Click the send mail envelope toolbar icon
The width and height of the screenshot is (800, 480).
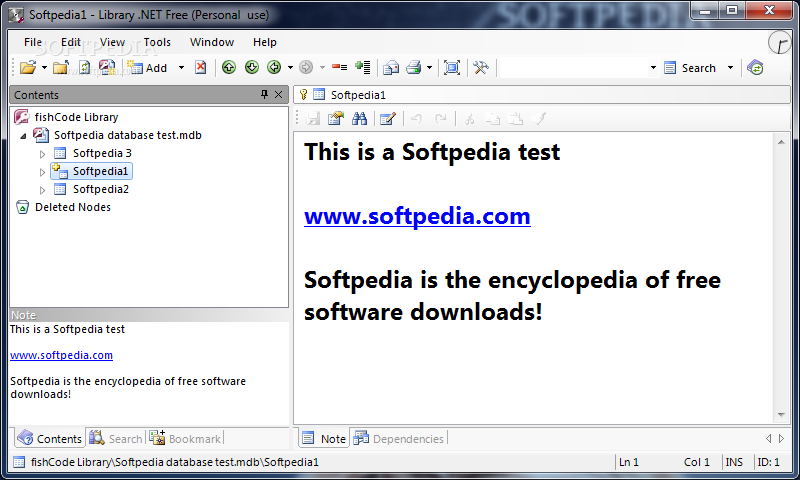(391, 67)
